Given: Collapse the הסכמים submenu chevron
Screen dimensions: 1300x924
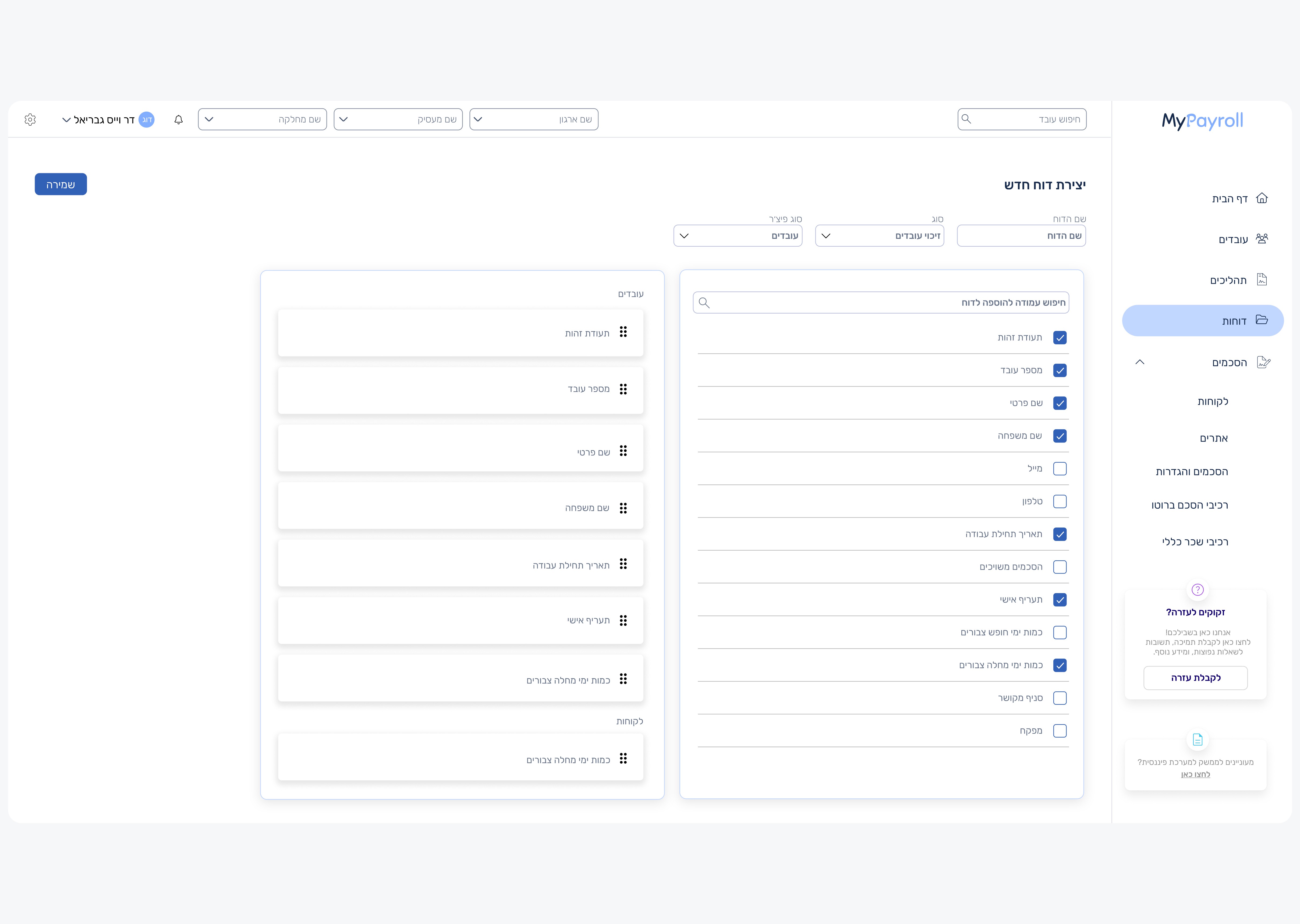Looking at the screenshot, I should 1140,362.
